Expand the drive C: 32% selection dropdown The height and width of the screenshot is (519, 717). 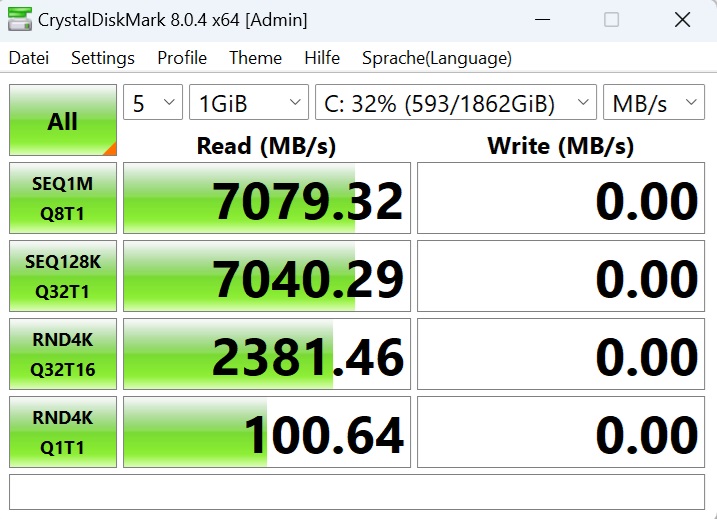(x=456, y=102)
